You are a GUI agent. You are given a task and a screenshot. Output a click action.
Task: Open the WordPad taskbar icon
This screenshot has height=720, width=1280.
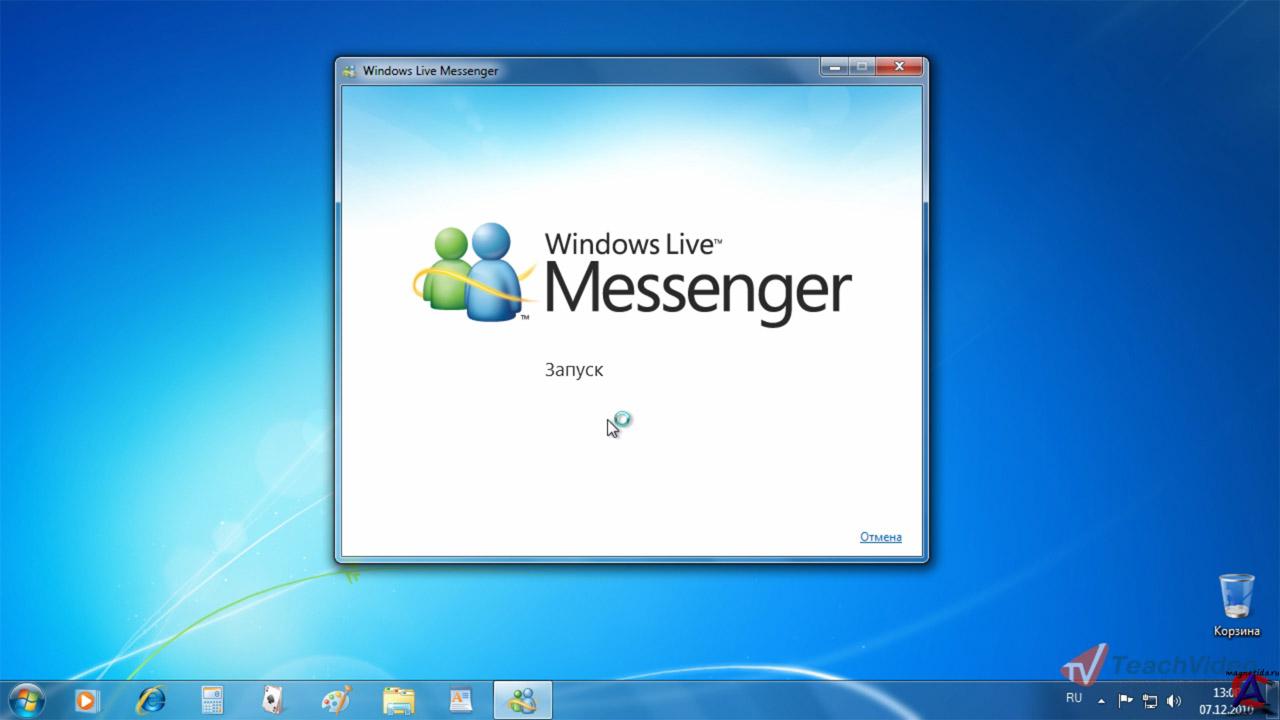(x=460, y=699)
